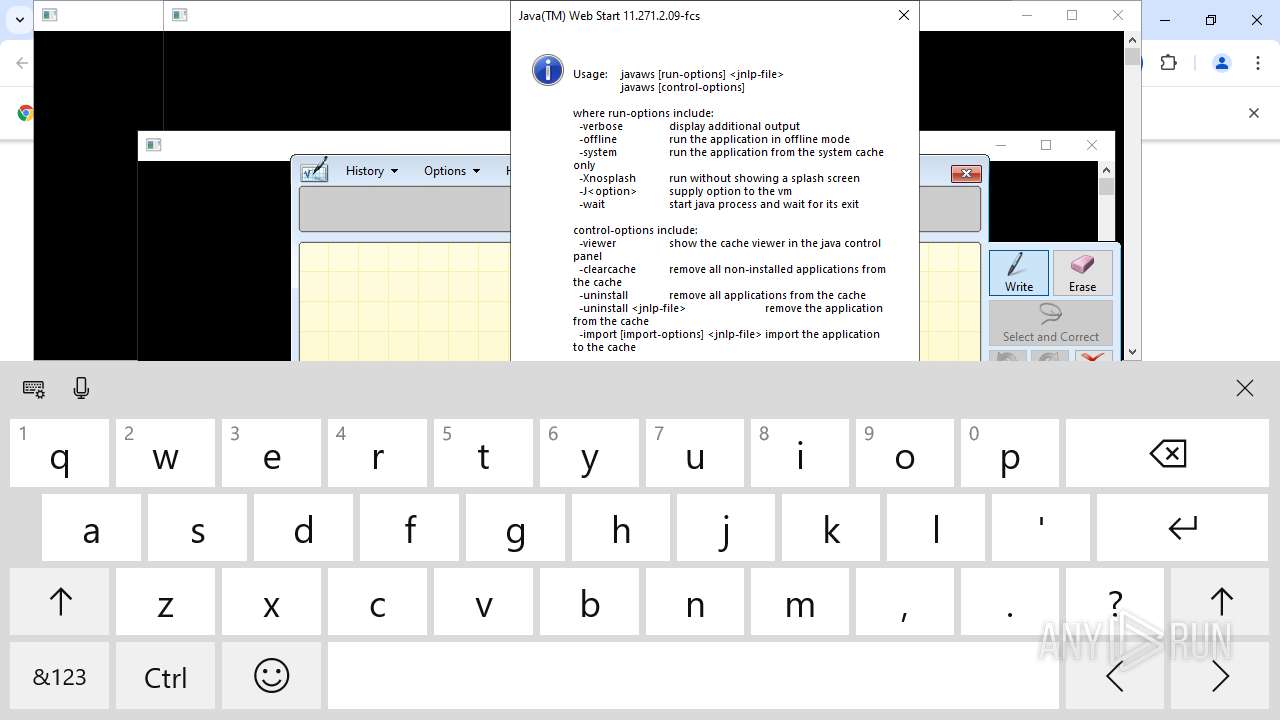Open the Chrome profile avatar
The height and width of the screenshot is (720, 1280).
pos(1221,63)
